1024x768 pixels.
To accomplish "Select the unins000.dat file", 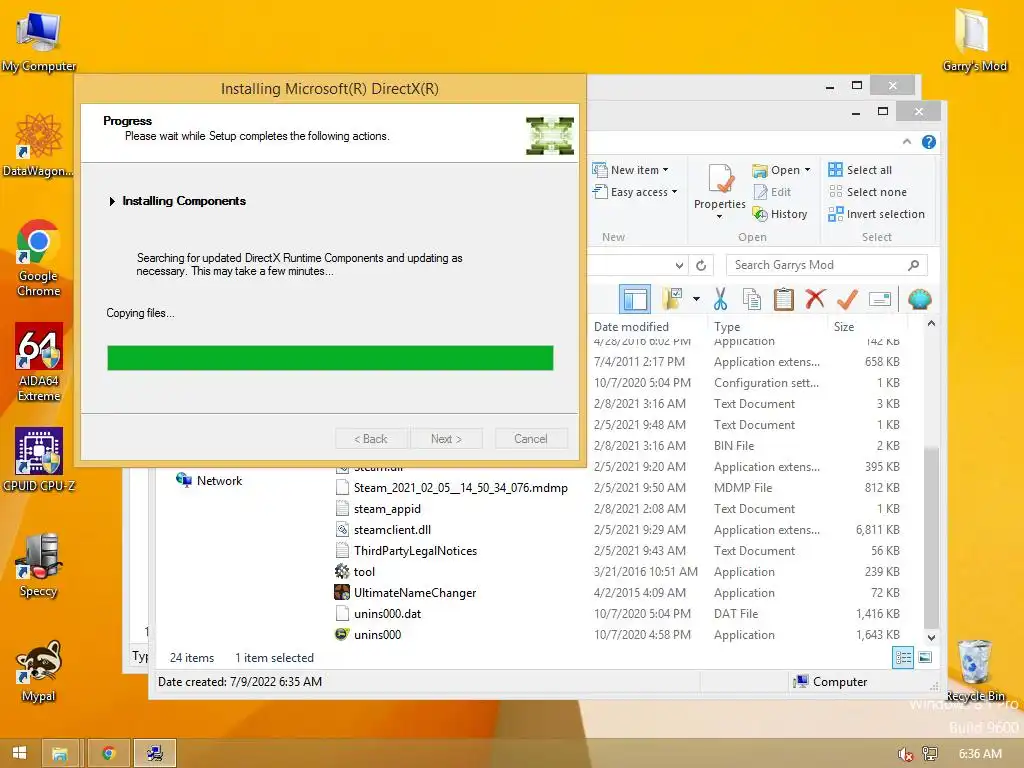I will click(378, 614).
